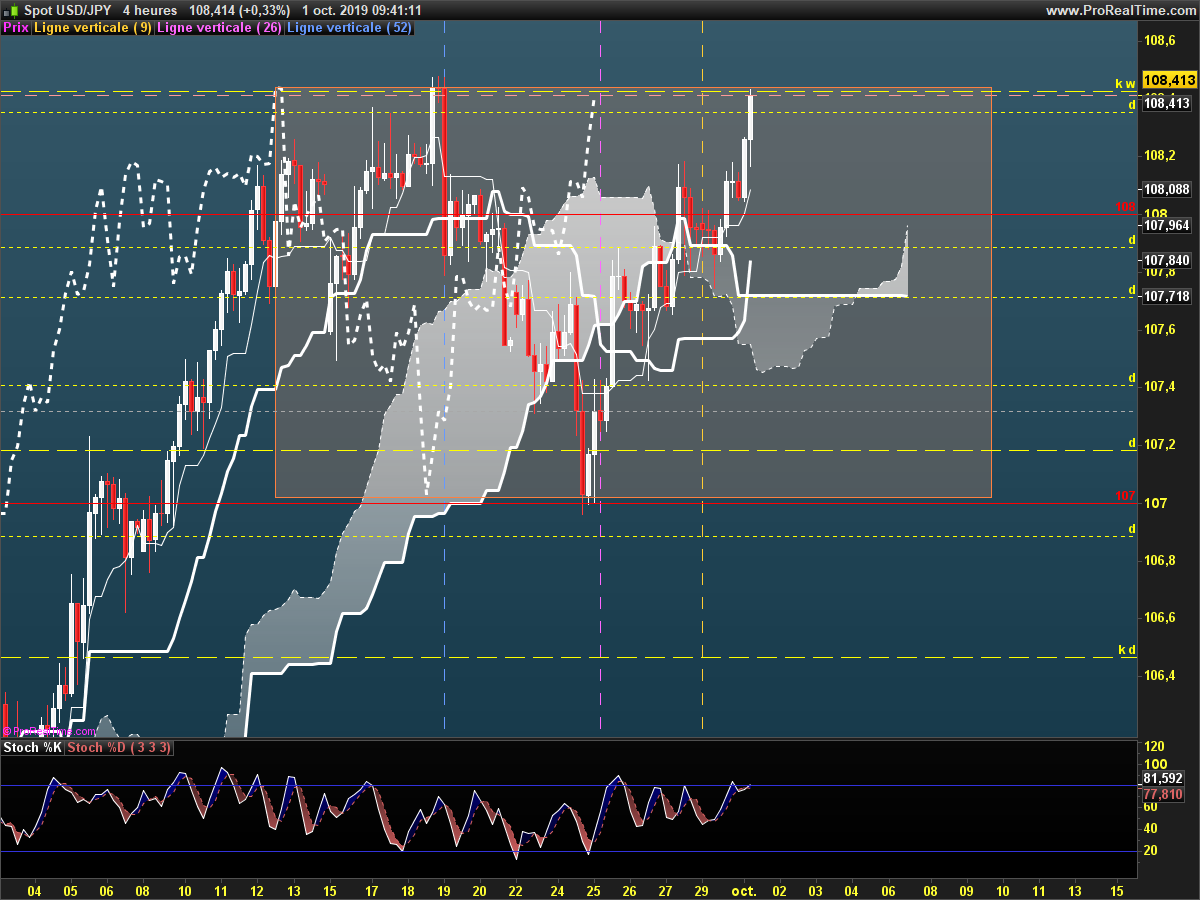
Task: Click the 108,2 price scale value
Action: [1159, 156]
